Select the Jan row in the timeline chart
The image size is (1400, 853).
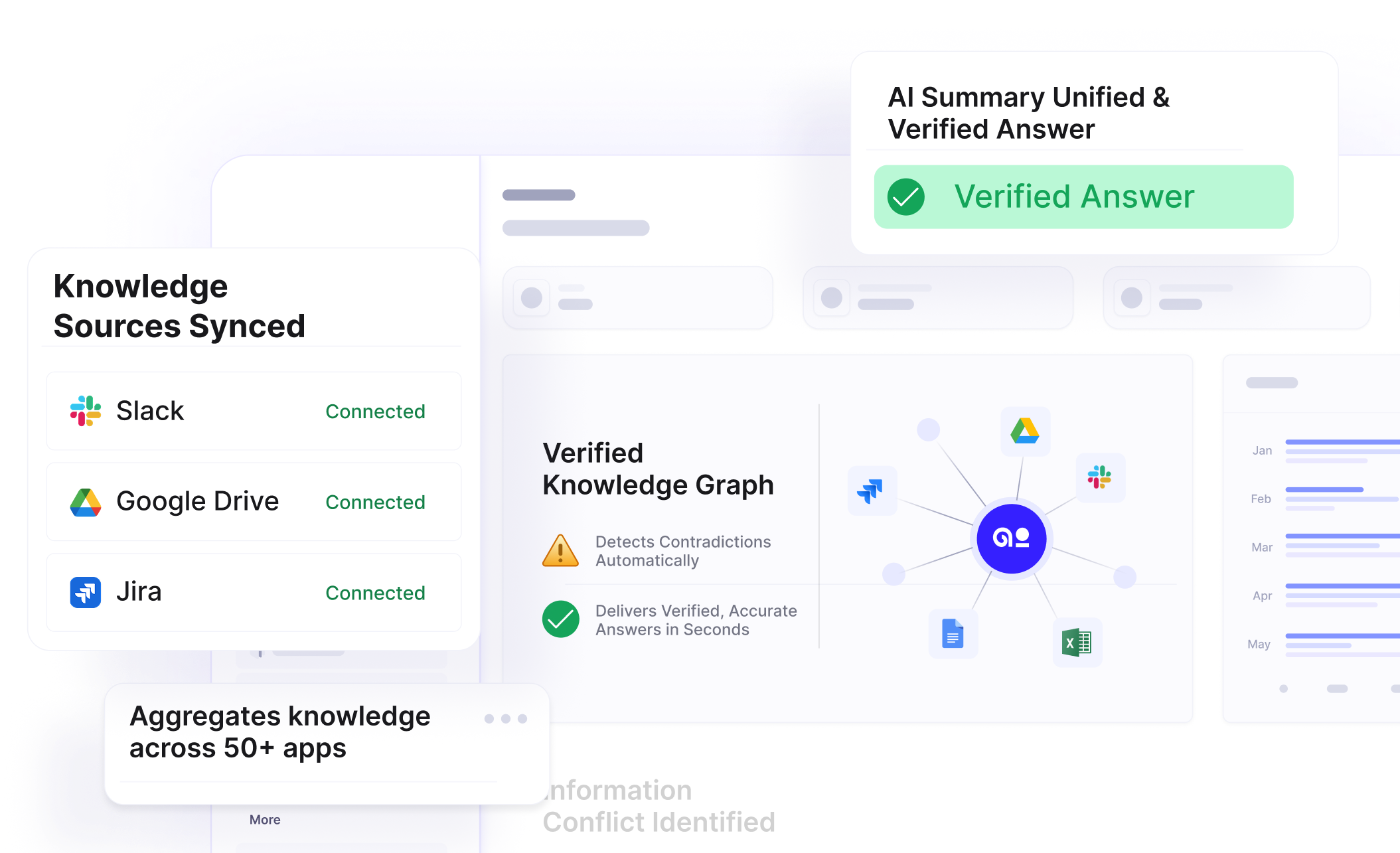point(1325,451)
